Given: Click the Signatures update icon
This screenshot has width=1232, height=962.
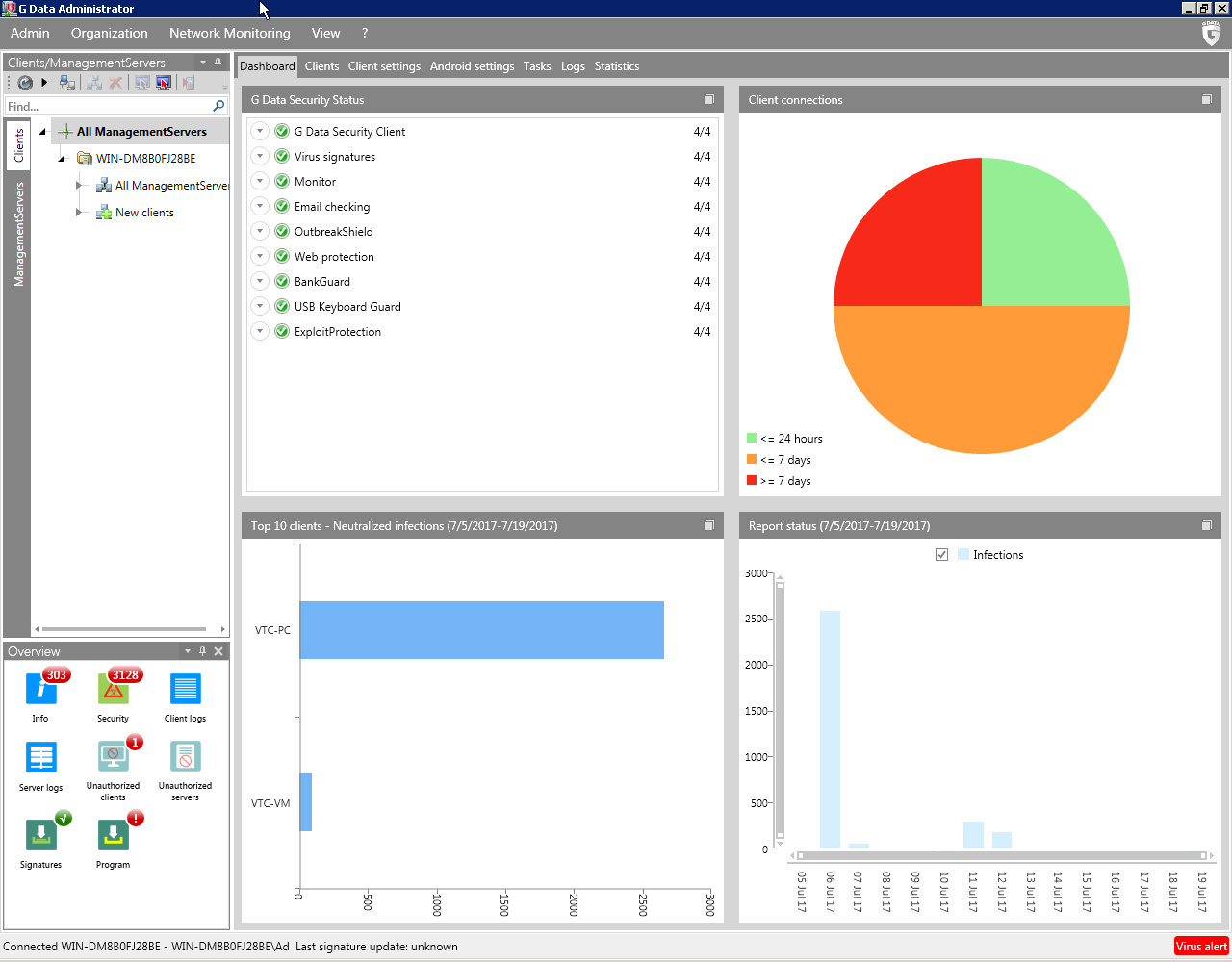Looking at the screenshot, I should click(x=40, y=835).
